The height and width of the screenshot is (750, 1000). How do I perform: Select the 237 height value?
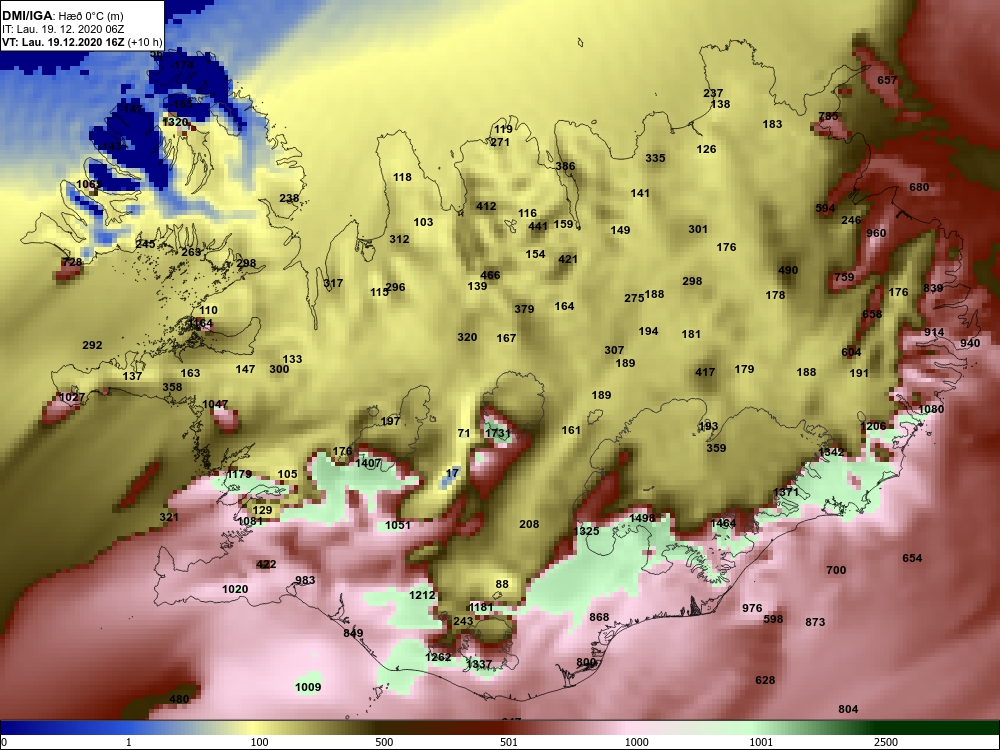click(x=713, y=93)
